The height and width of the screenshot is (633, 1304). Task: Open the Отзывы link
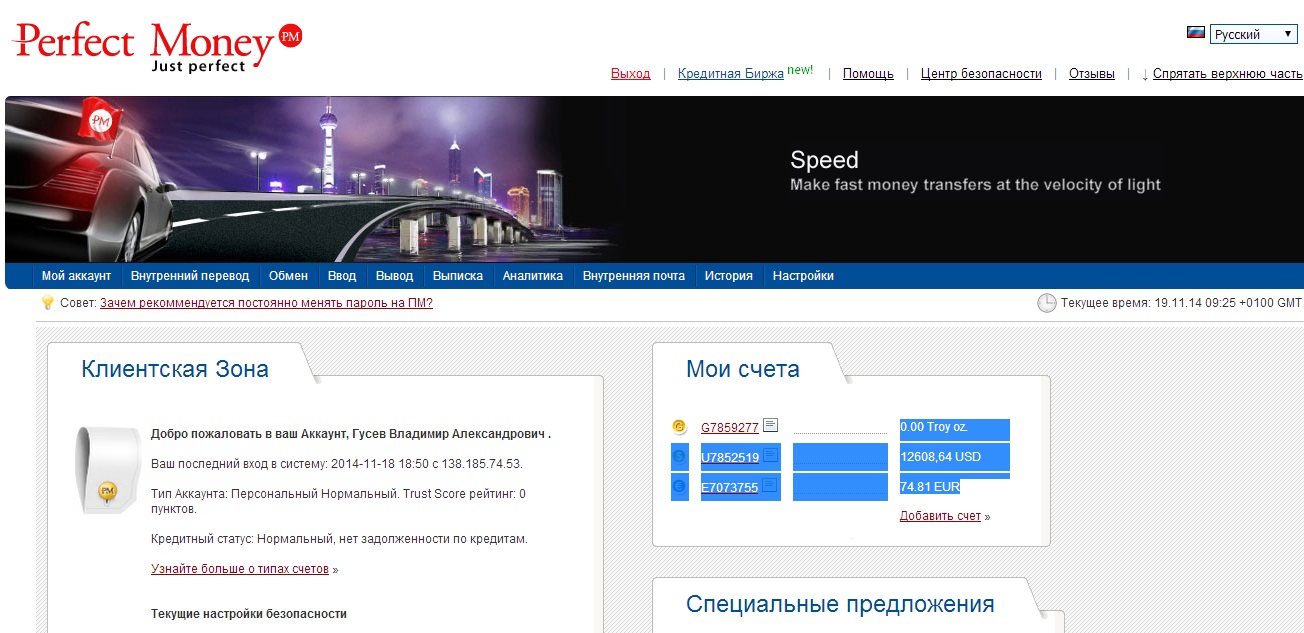point(1092,74)
